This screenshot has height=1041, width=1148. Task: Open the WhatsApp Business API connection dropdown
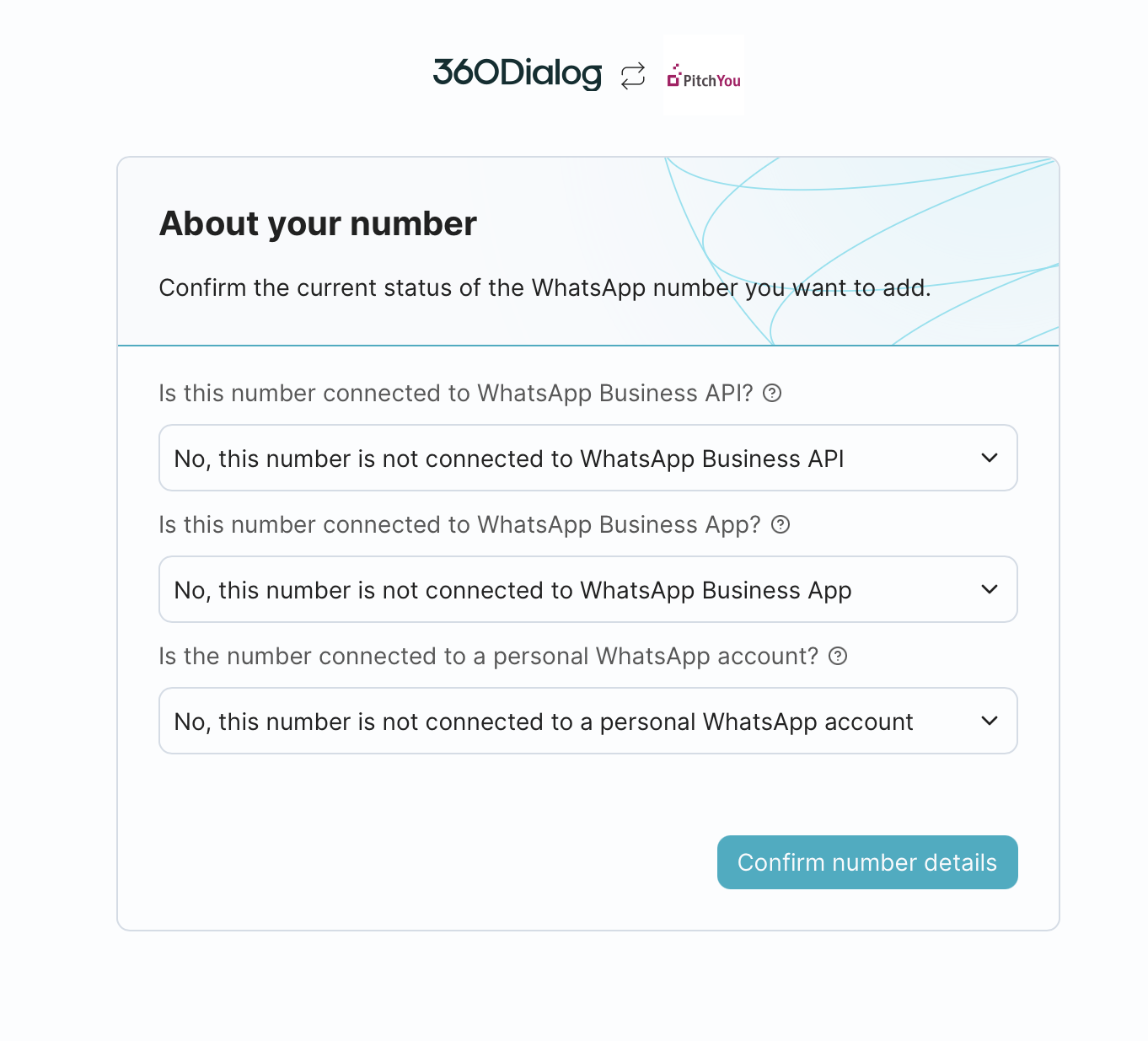(588, 458)
